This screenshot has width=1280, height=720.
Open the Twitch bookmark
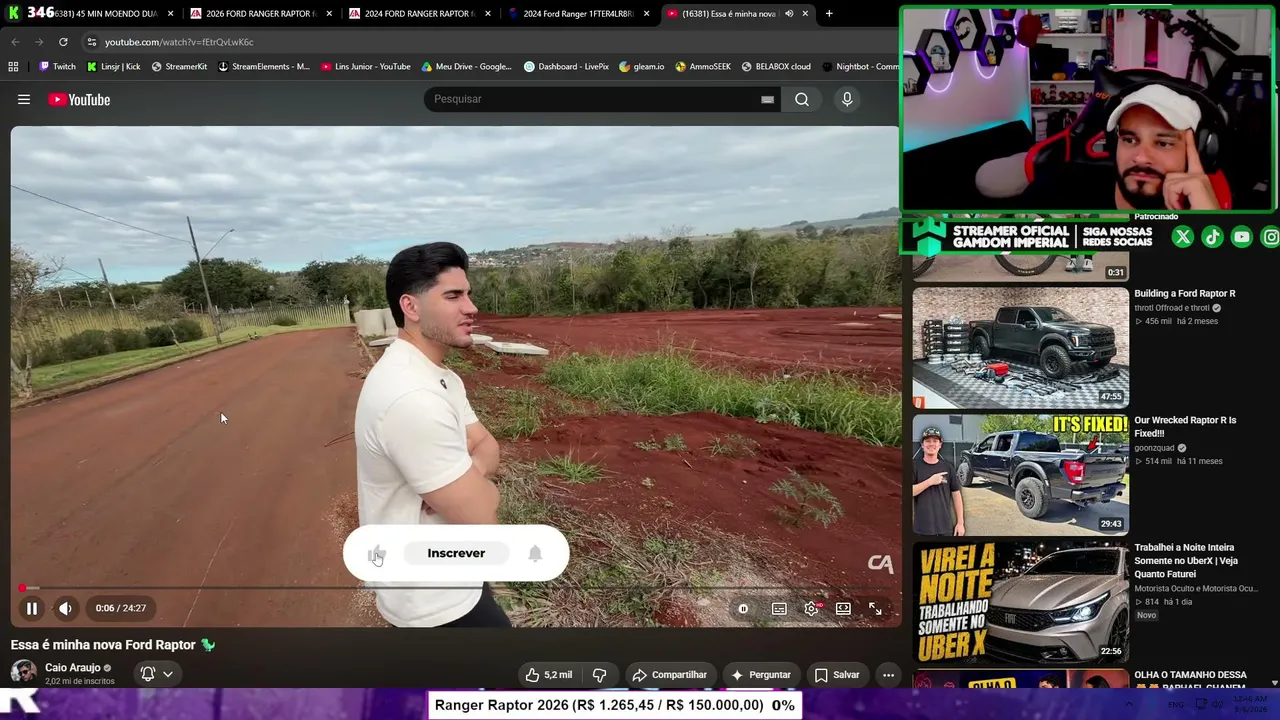[x=57, y=67]
